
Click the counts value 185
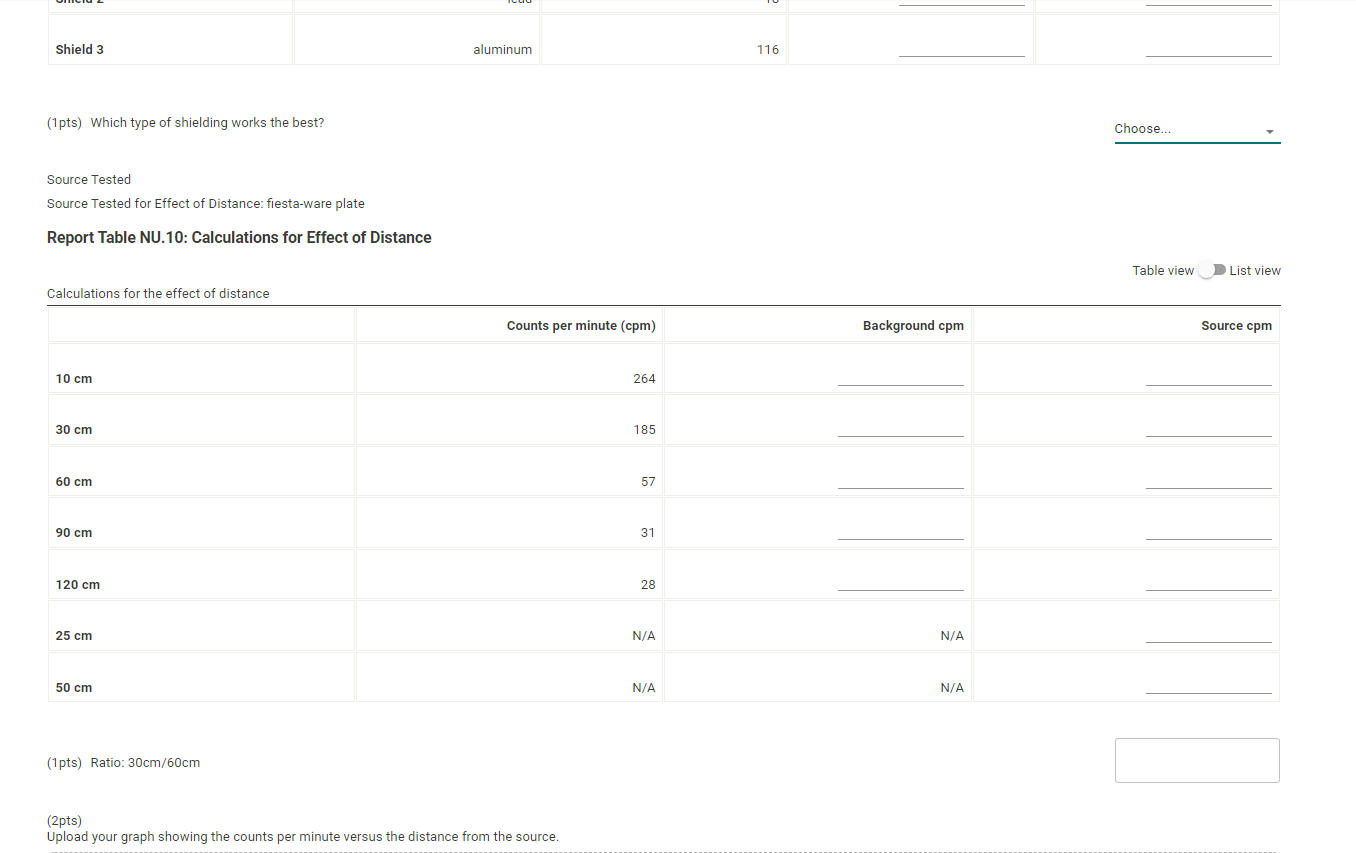644,430
